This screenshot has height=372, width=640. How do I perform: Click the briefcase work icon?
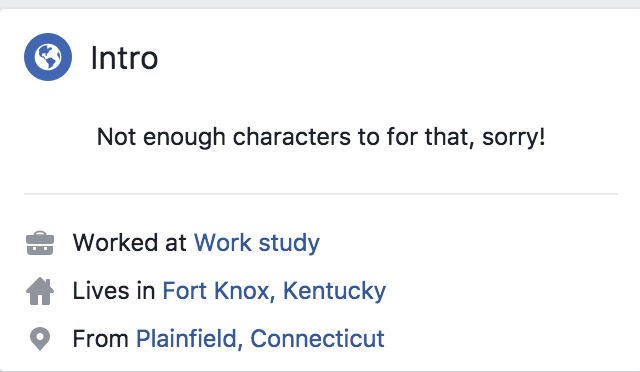(40, 243)
